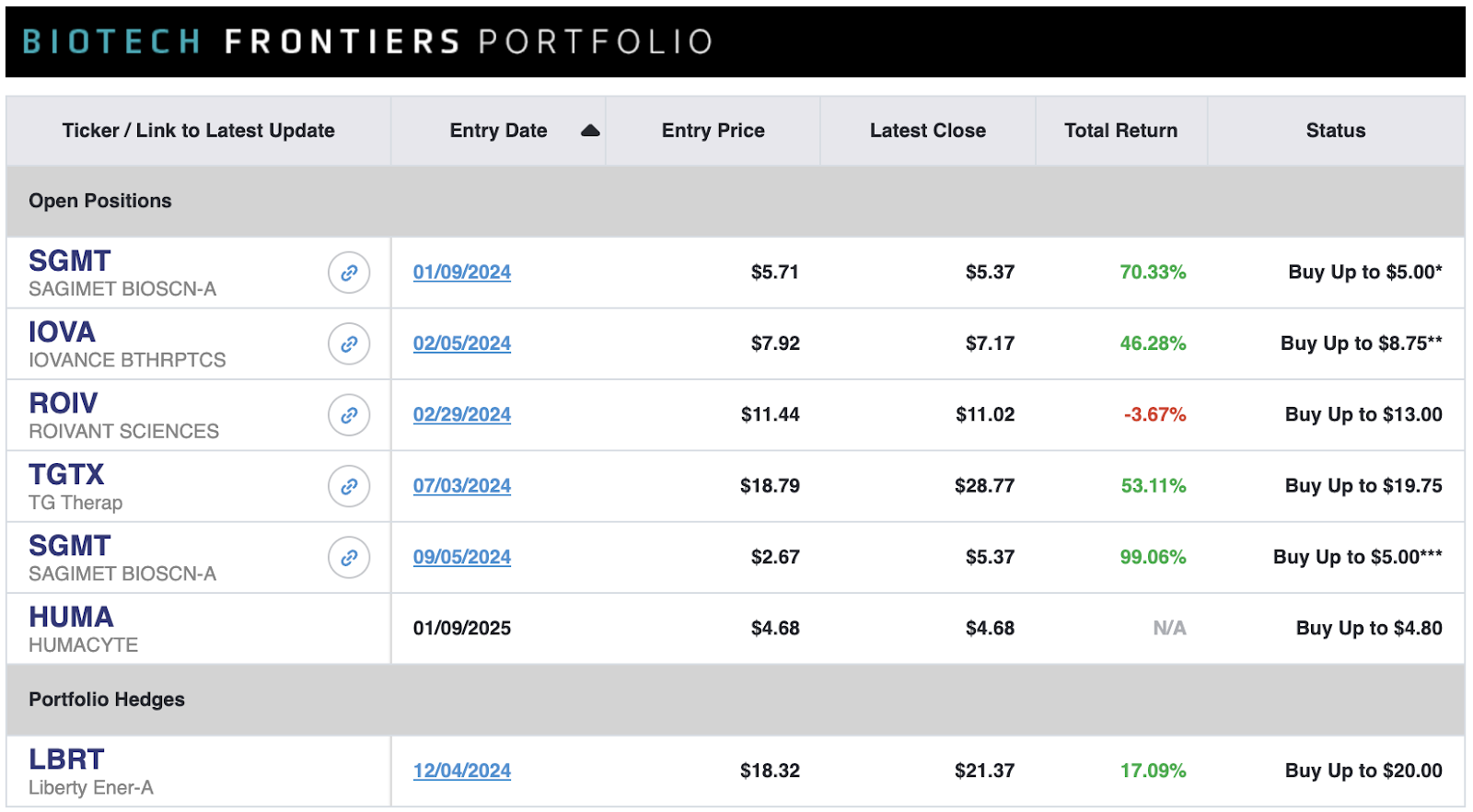Click the 53.11% total return value
The height and width of the screenshot is (812, 1473).
pos(1154,486)
